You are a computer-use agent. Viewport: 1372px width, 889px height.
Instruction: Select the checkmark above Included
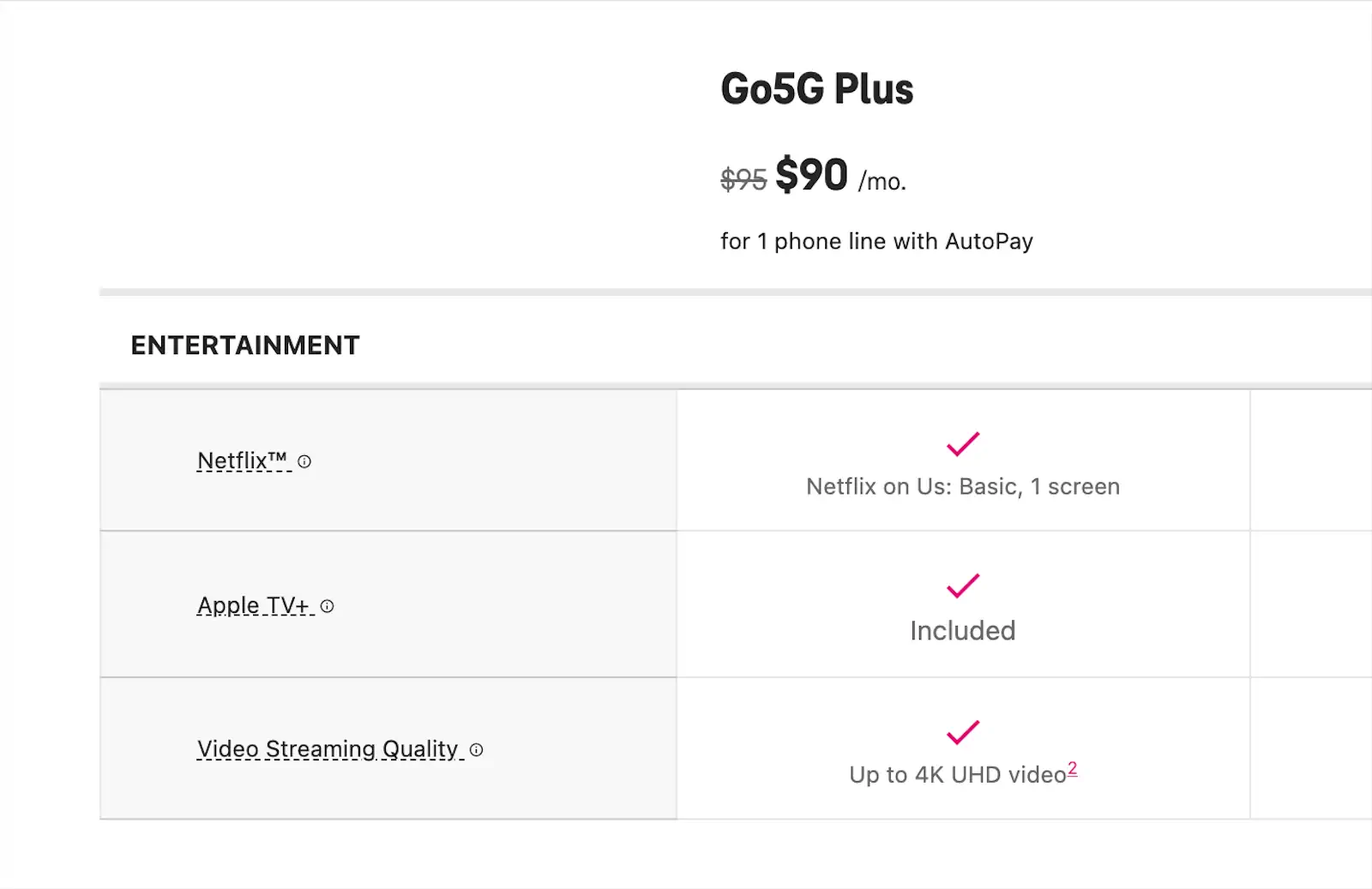point(963,588)
